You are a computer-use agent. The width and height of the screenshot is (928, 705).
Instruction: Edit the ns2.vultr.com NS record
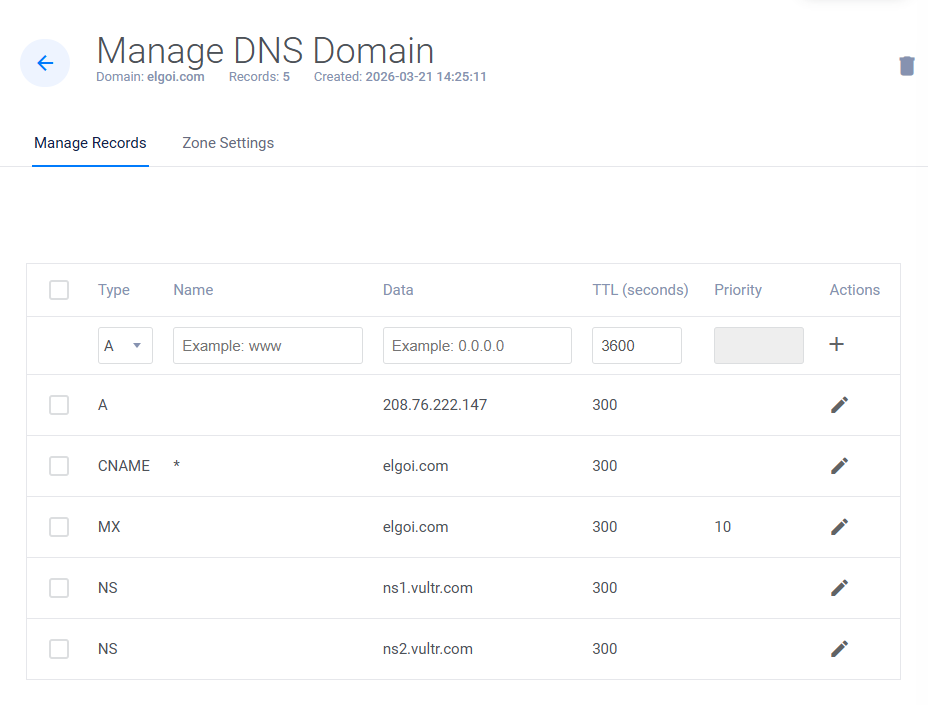tap(839, 649)
